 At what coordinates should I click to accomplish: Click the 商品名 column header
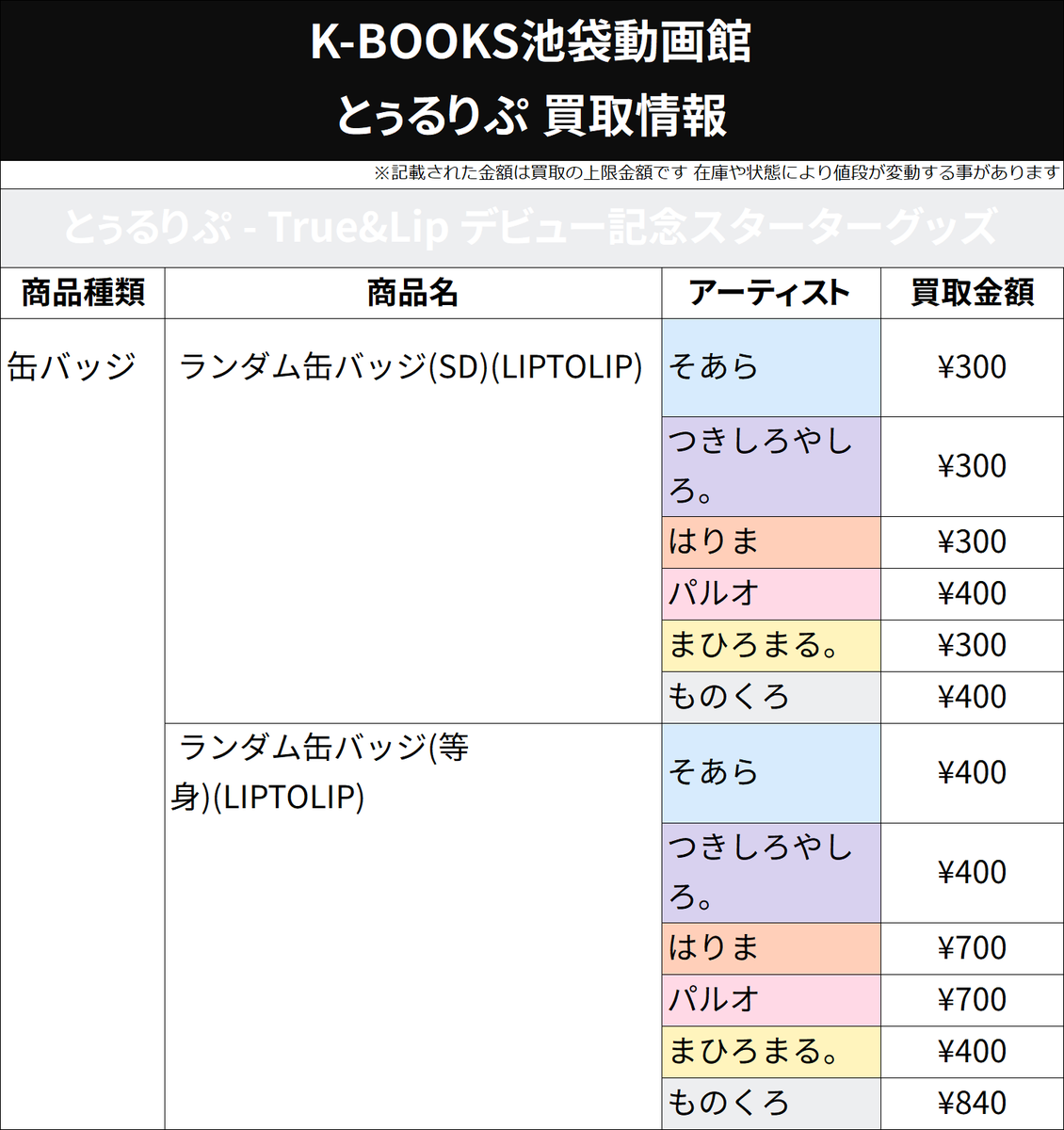point(412,293)
